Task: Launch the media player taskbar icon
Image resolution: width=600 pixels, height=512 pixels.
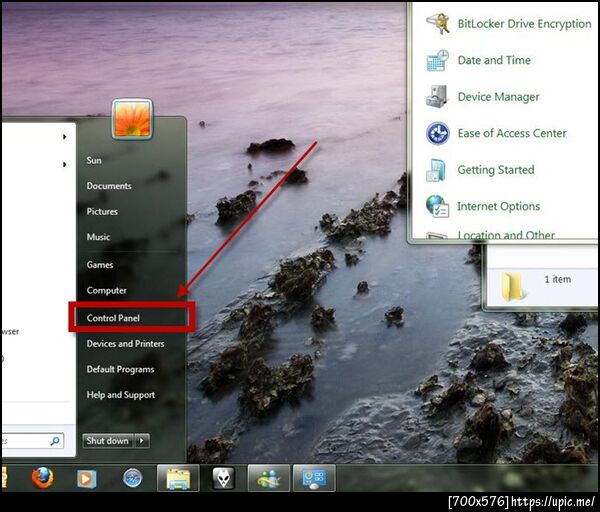Action: click(86, 478)
